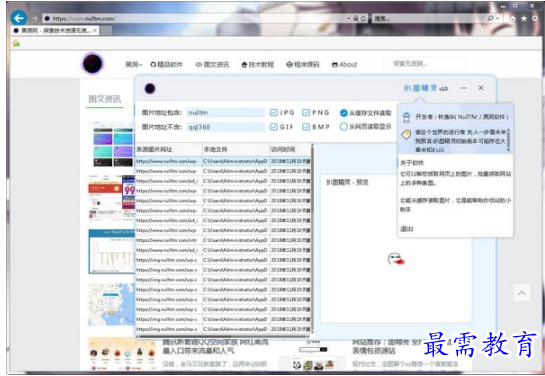545x376 pixels.
Task: Select the first highlighted row in image list
Action: [x=223, y=161]
